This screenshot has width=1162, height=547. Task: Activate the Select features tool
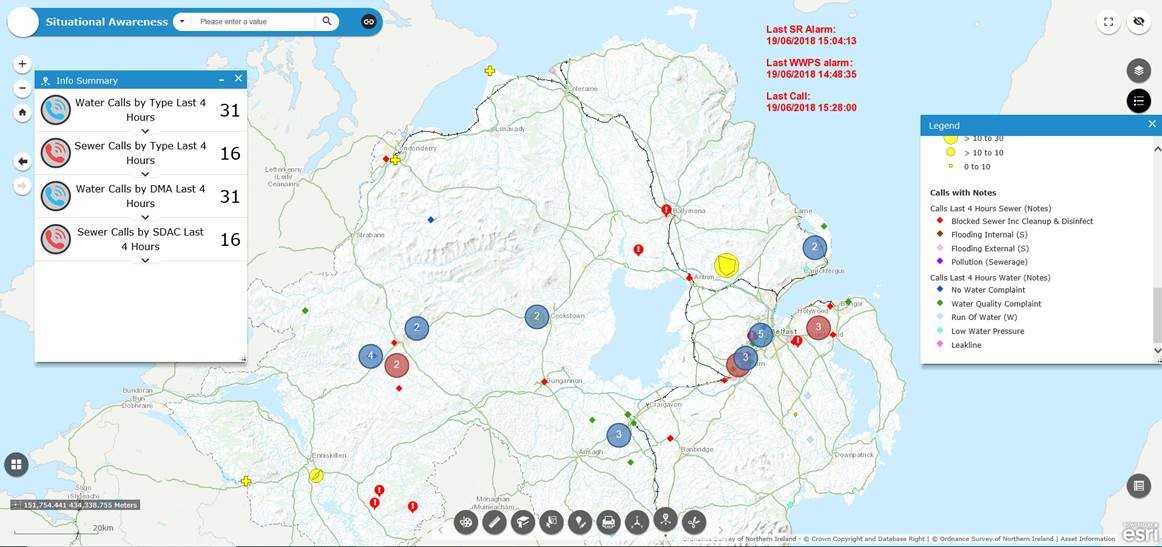click(551, 522)
